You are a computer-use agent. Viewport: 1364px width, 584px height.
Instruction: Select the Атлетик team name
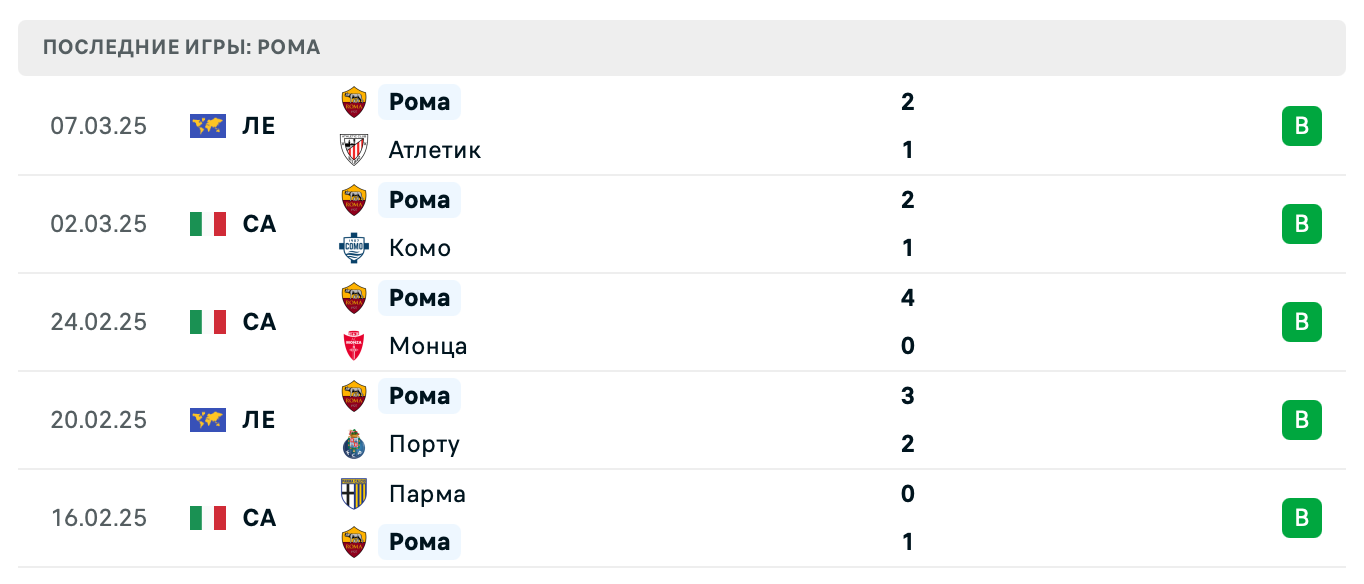pyautogui.click(x=434, y=150)
